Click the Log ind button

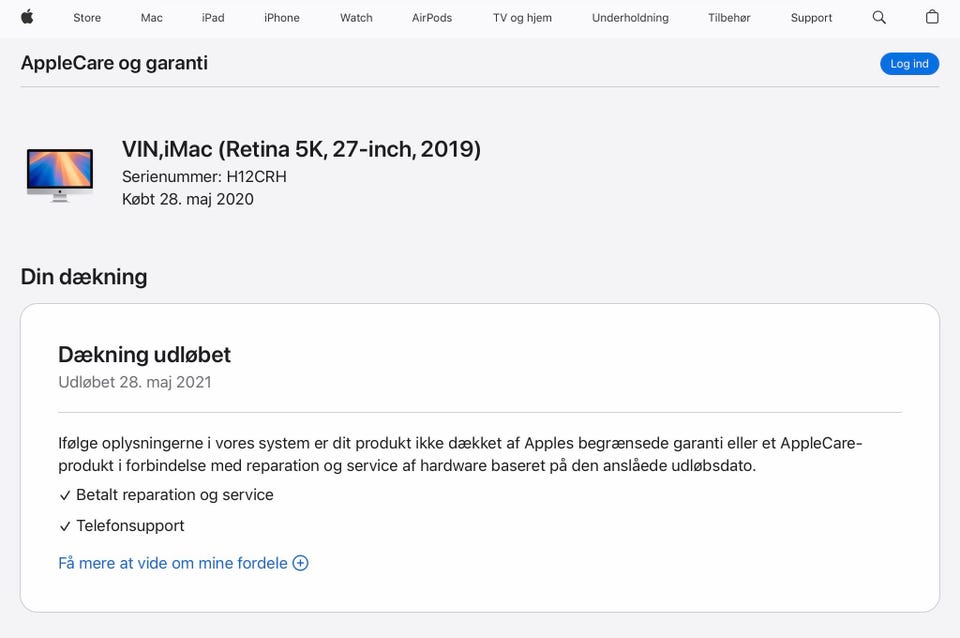click(x=909, y=64)
